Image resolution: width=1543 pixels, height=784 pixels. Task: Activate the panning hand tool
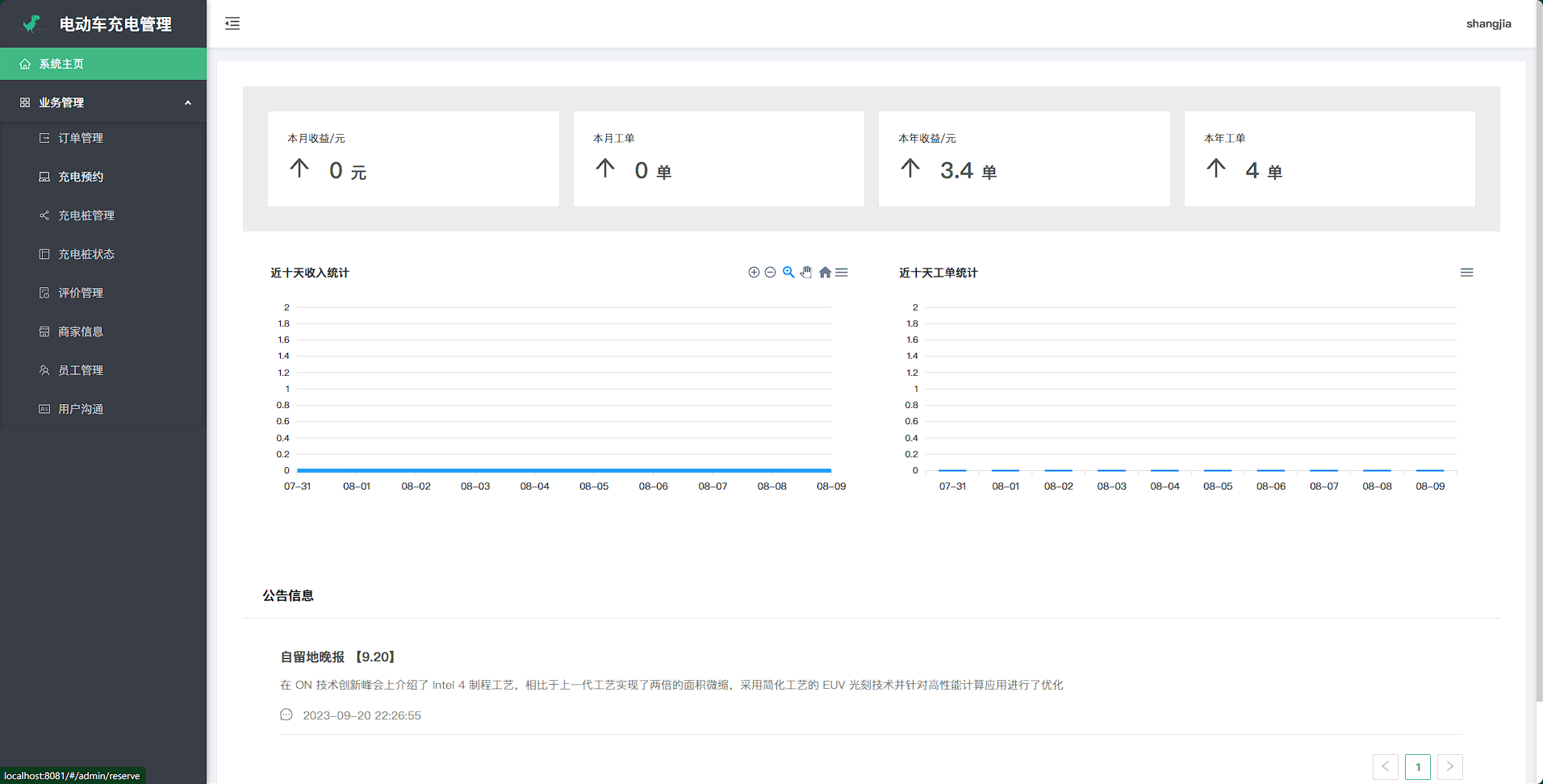(x=806, y=273)
